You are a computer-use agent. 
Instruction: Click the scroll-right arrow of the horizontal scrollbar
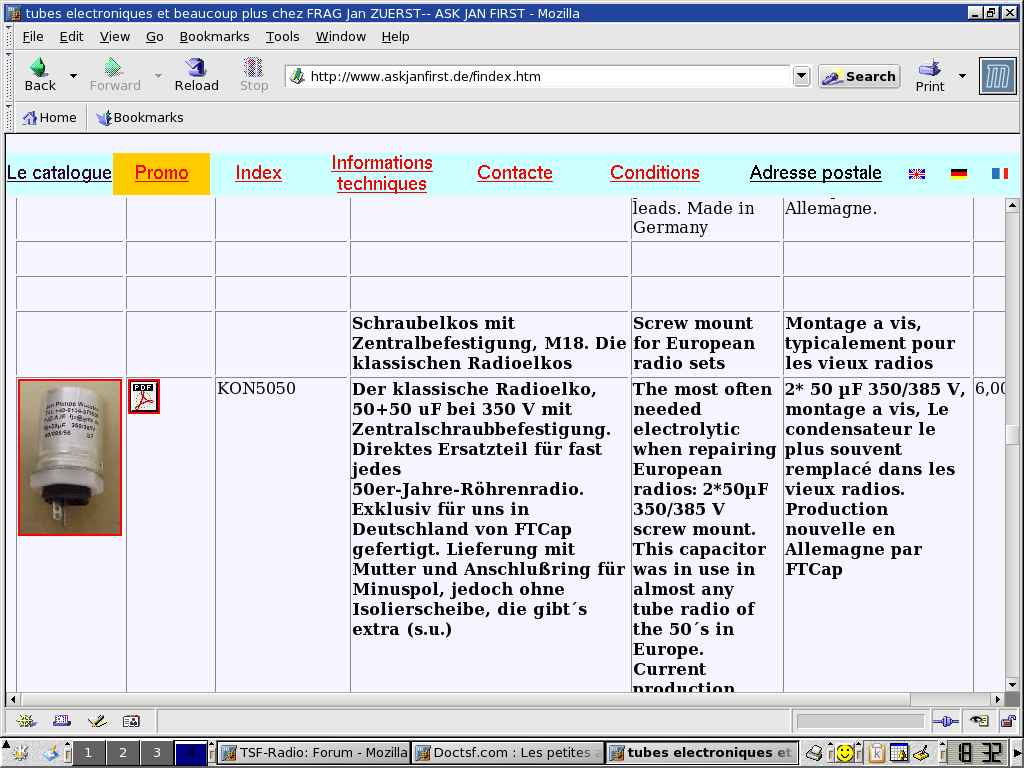tap(997, 699)
